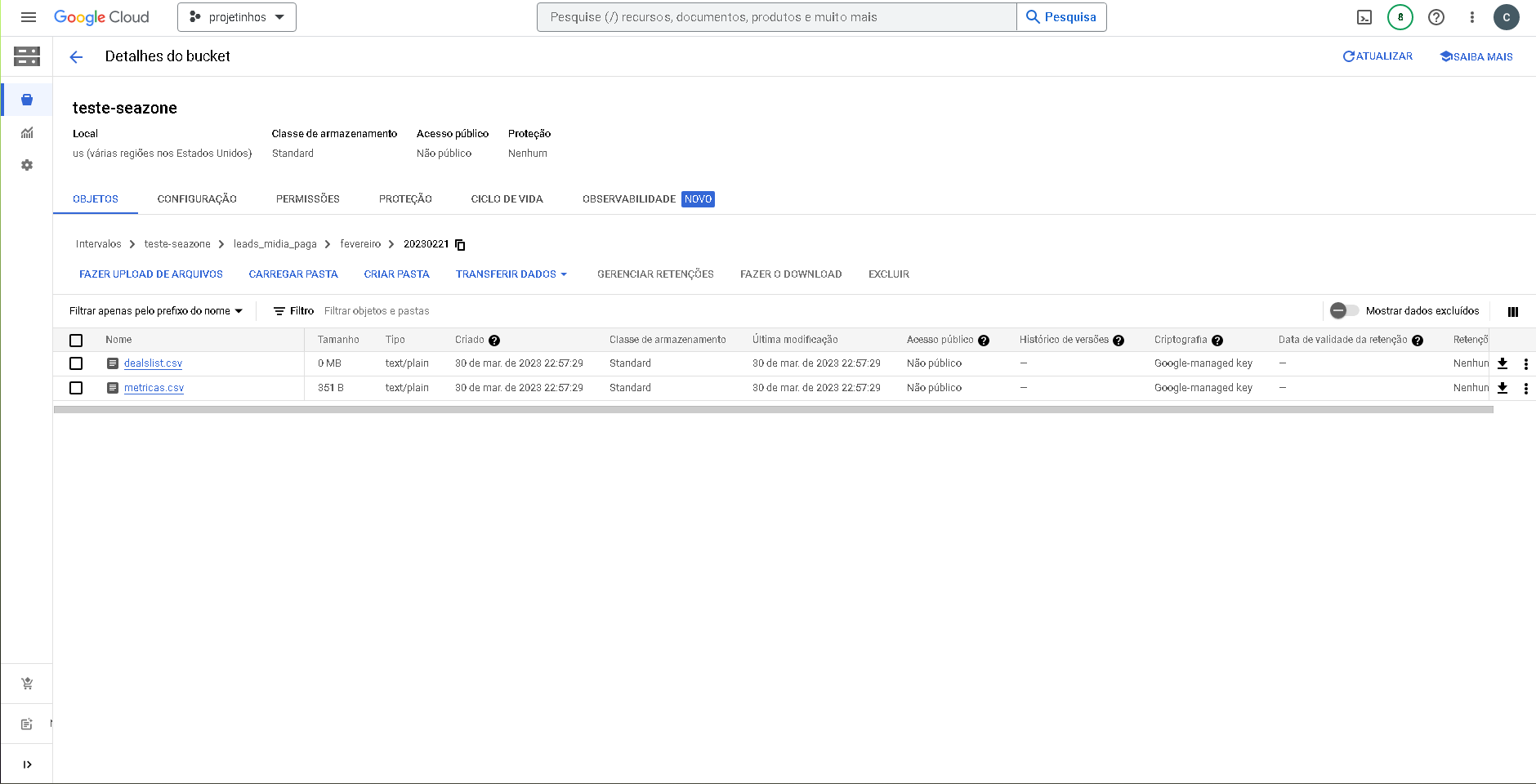
Task: Open the Cloud Shell terminal
Action: pyautogui.click(x=1364, y=16)
